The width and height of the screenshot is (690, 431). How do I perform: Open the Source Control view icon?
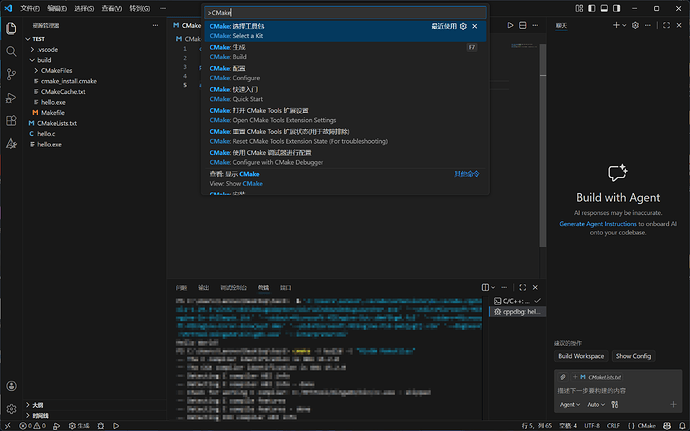click(11, 74)
